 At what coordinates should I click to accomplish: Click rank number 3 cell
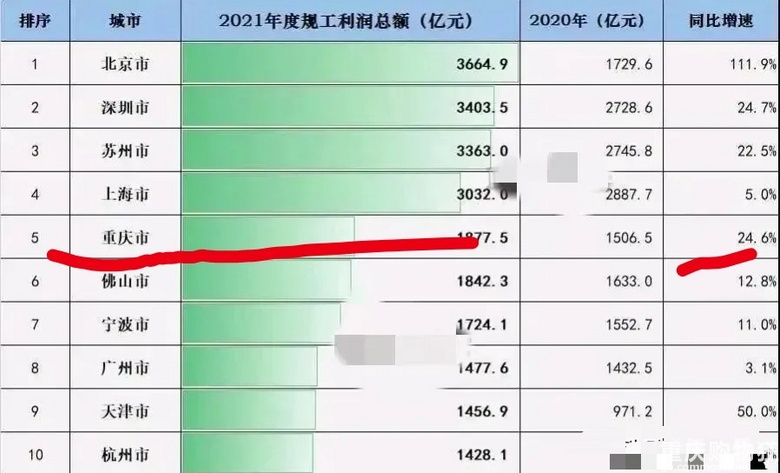point(35,151)
